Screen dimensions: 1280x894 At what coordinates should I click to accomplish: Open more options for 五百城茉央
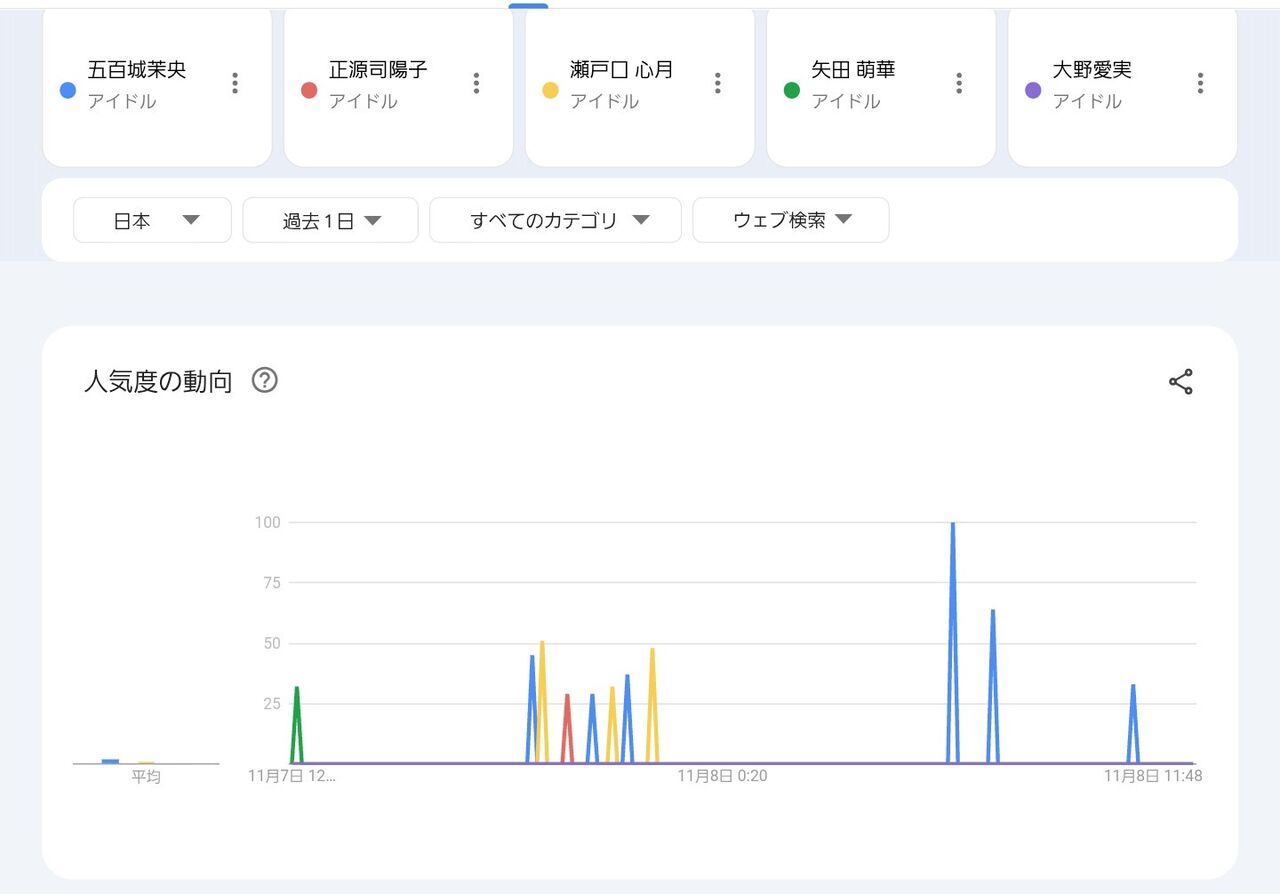click(235, 84)
